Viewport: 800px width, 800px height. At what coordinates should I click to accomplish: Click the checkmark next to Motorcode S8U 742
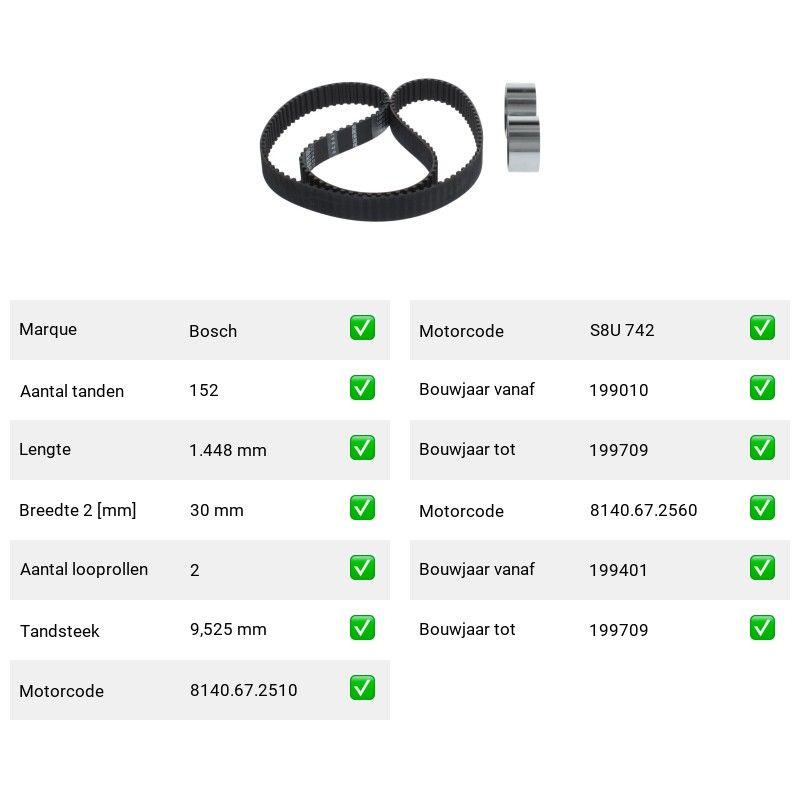(762, 328)
